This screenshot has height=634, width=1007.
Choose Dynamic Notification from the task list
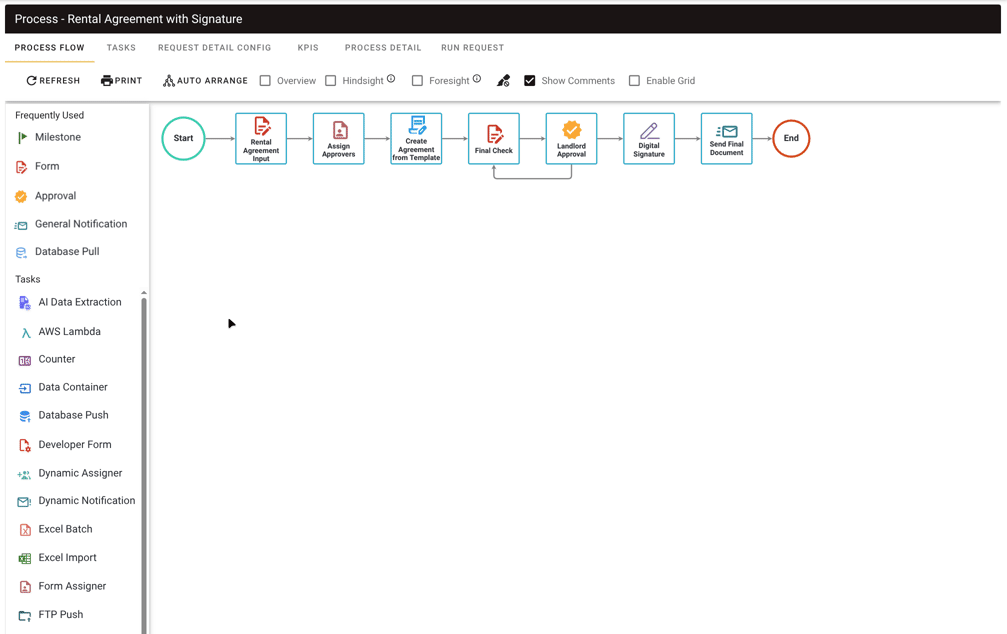click(86, 501)
